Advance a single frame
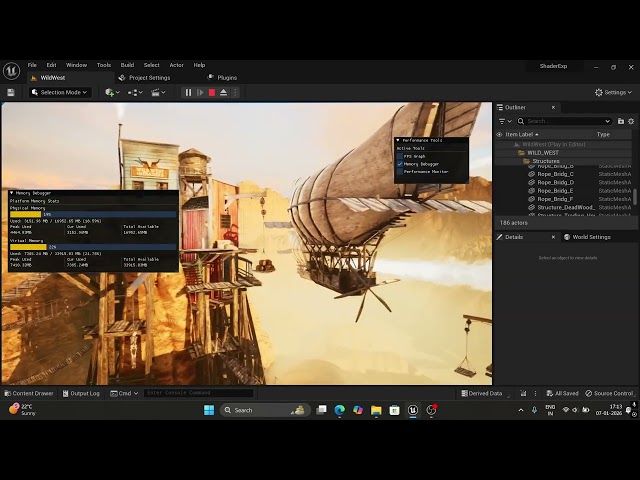This screenshot has height=480, width=640. [200, 93]
